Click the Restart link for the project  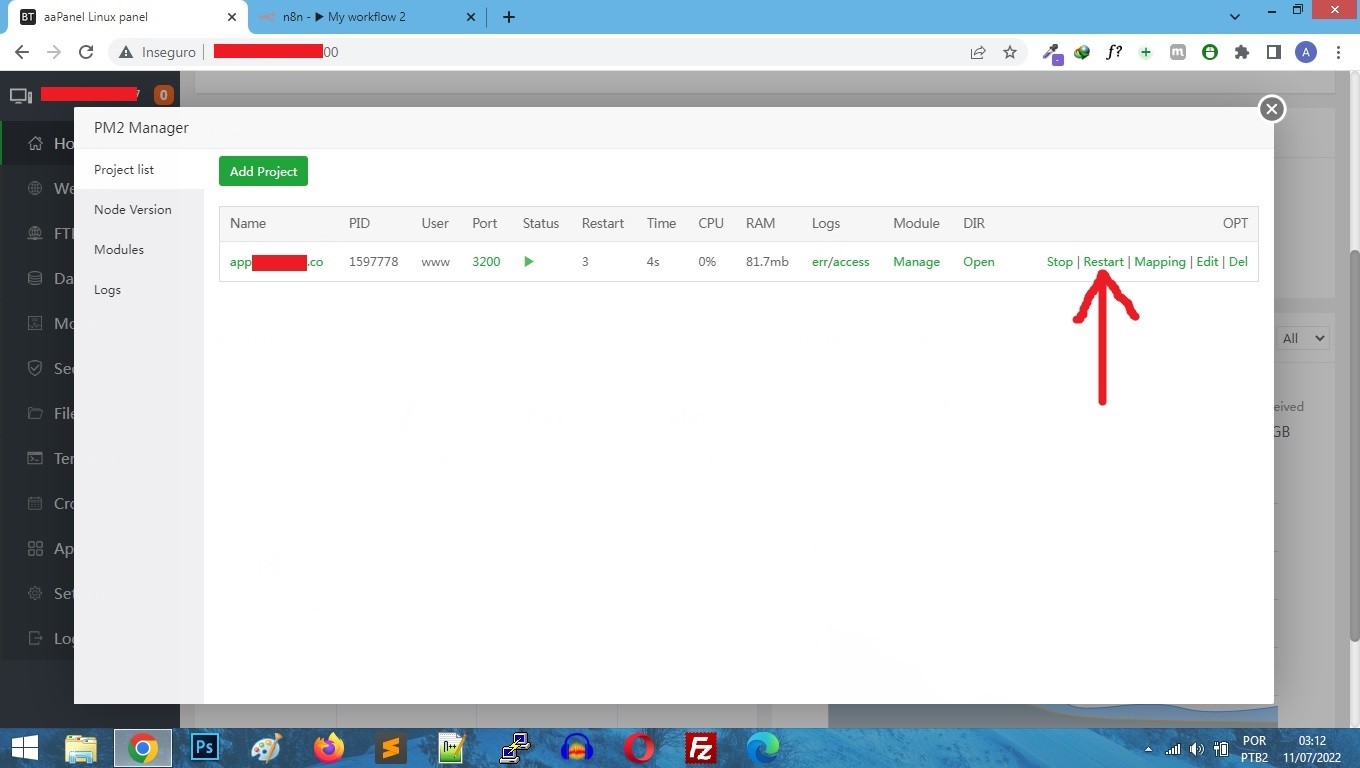(1103, 262)
